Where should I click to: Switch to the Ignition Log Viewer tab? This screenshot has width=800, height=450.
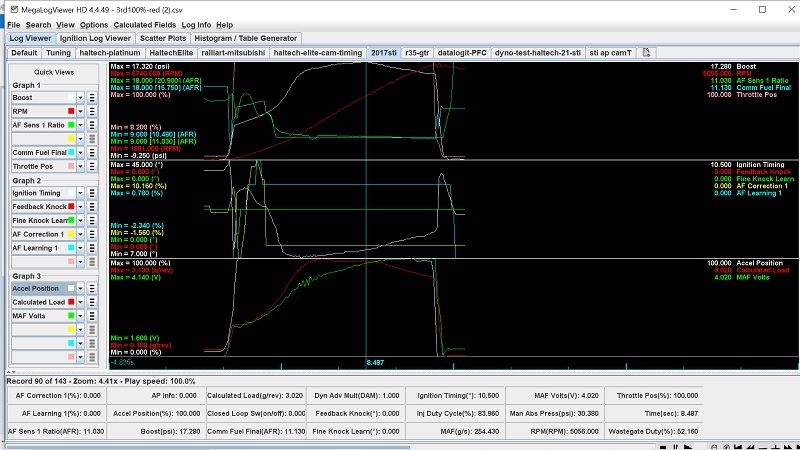click(x=95, y=38)
